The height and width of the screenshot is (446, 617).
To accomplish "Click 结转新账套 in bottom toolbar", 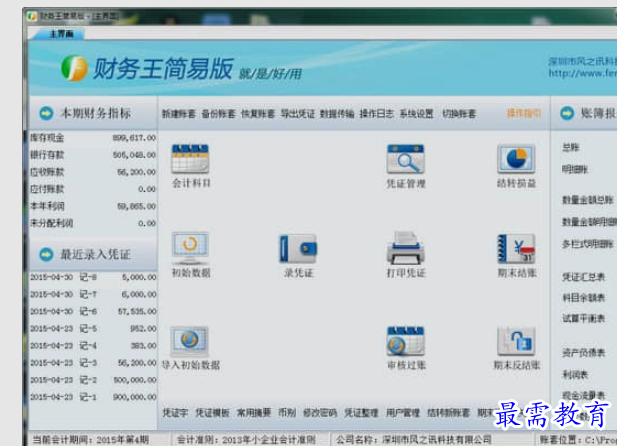I will (x=449, y=413).
